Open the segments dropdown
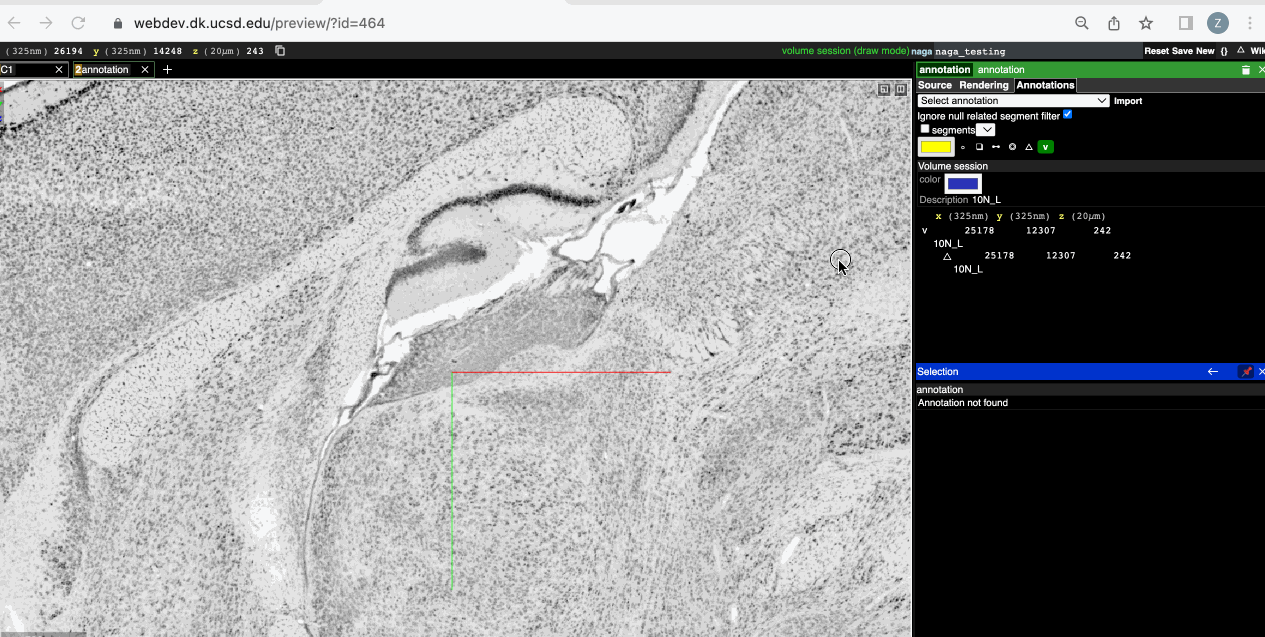 [986, 130]
